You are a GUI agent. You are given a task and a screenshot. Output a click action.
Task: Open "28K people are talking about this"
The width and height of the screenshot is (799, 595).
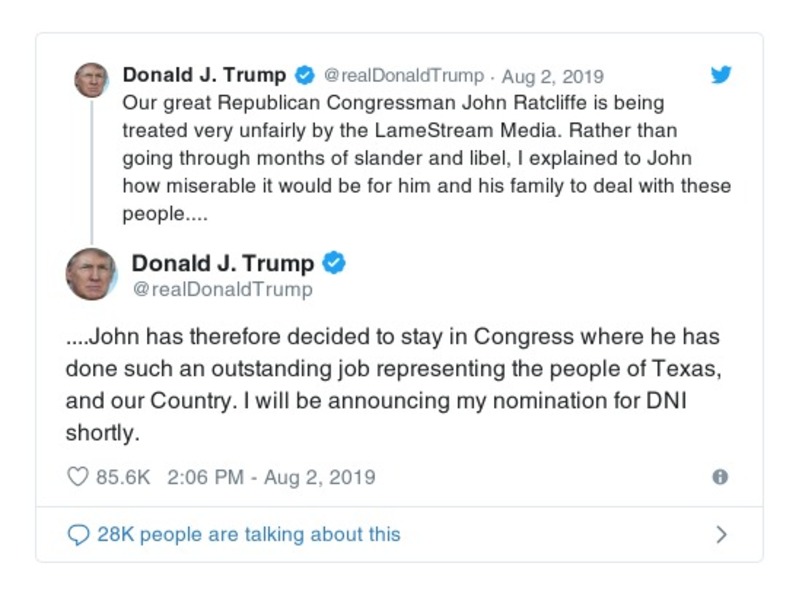248,535
